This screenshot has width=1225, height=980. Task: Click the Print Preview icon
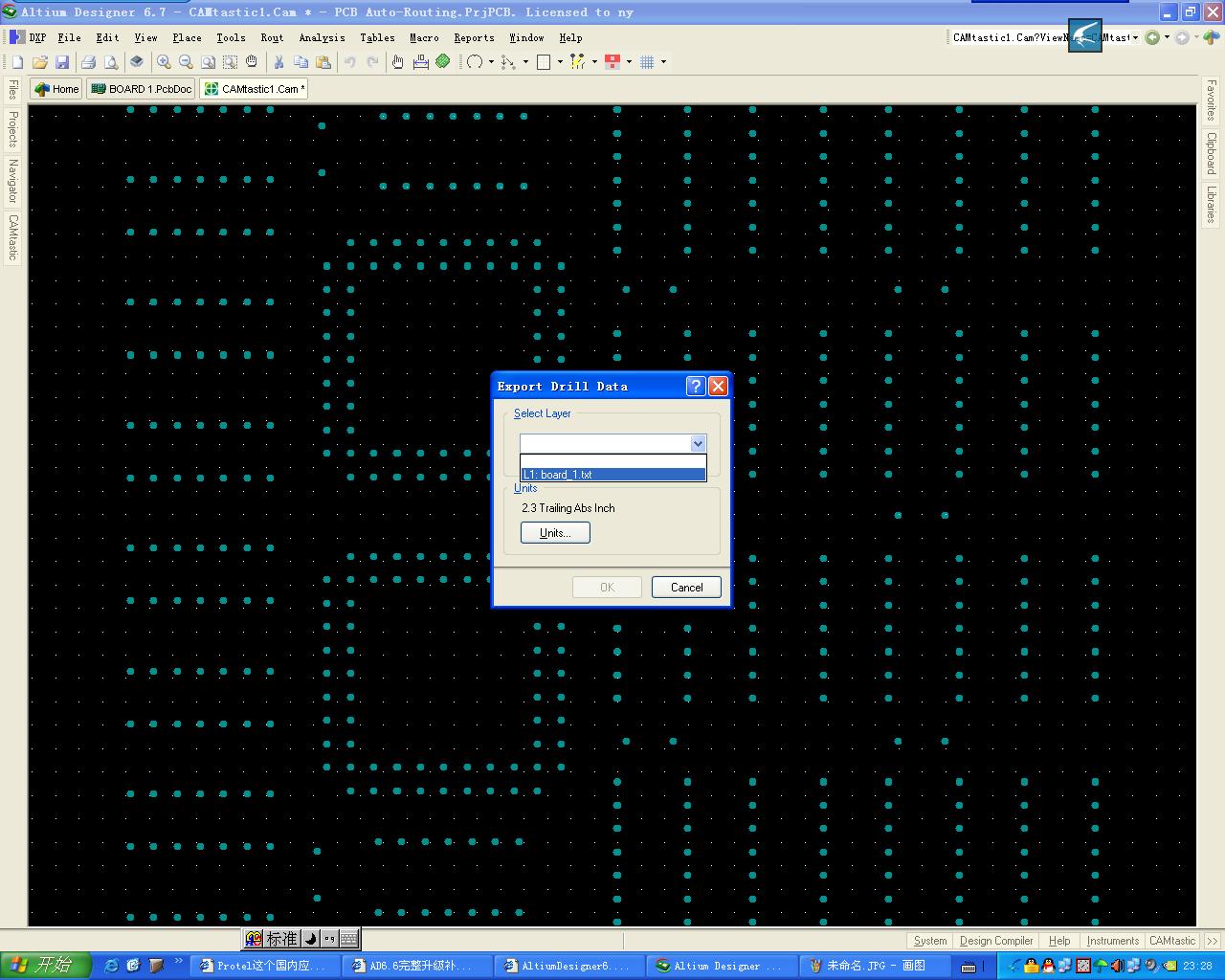point(111,62)
